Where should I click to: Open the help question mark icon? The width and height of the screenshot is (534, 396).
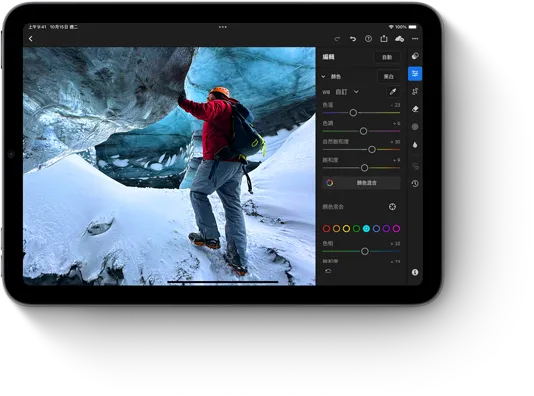click(368, 39)
